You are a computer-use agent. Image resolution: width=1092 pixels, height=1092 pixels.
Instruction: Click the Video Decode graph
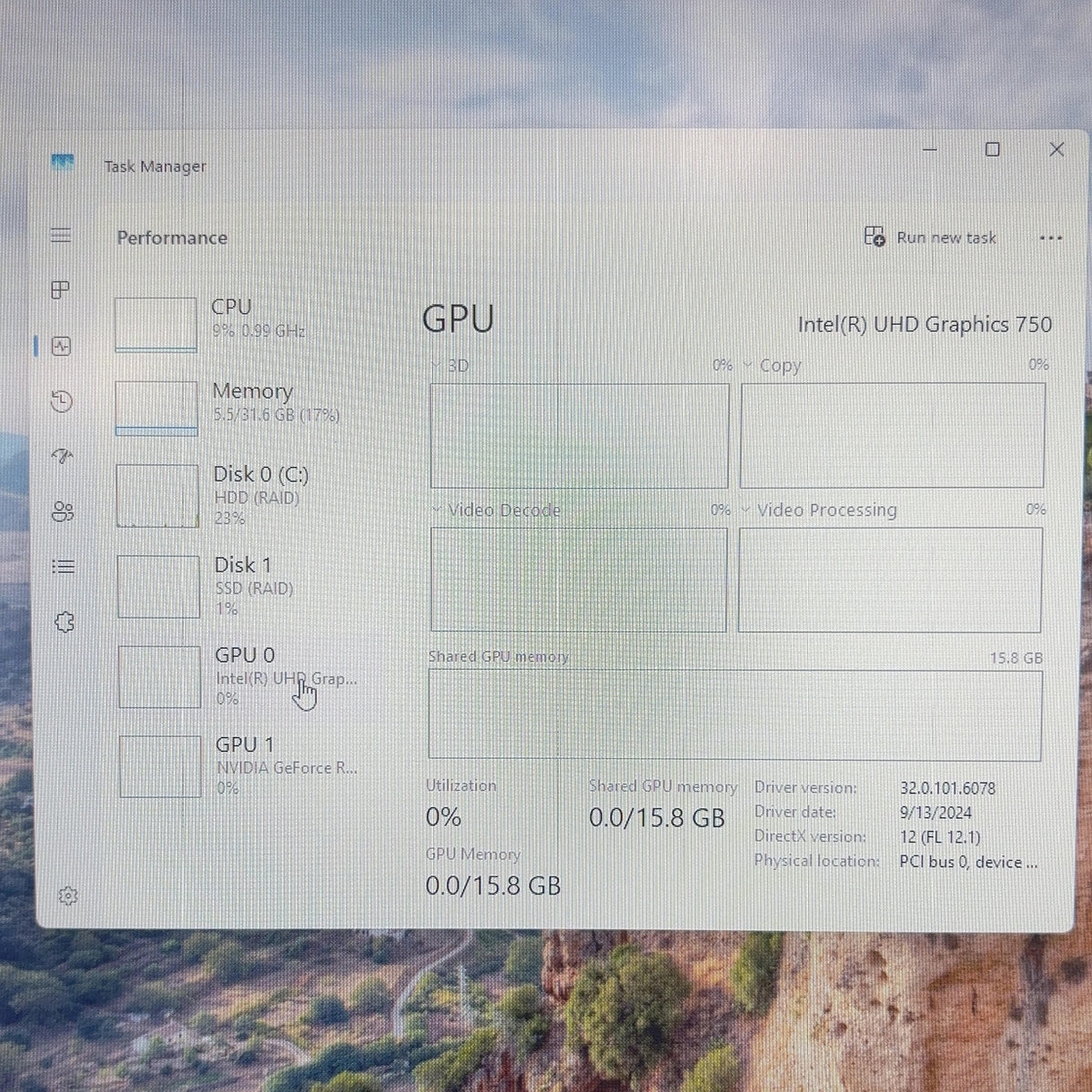point(579,579)
